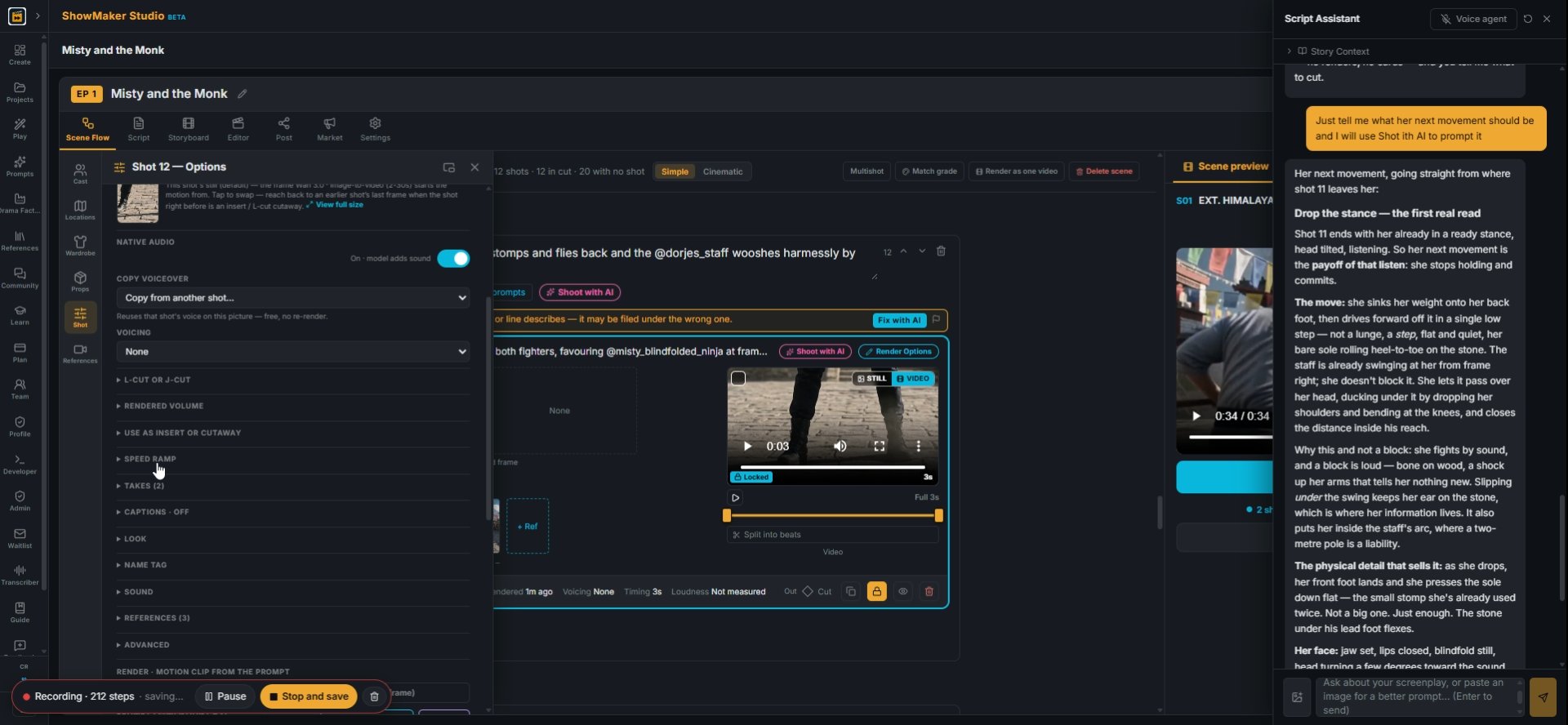Open the Wardrobe panel icon
Image resolution: width=1568 pixels, height=725 pixels.
point(80,245)
